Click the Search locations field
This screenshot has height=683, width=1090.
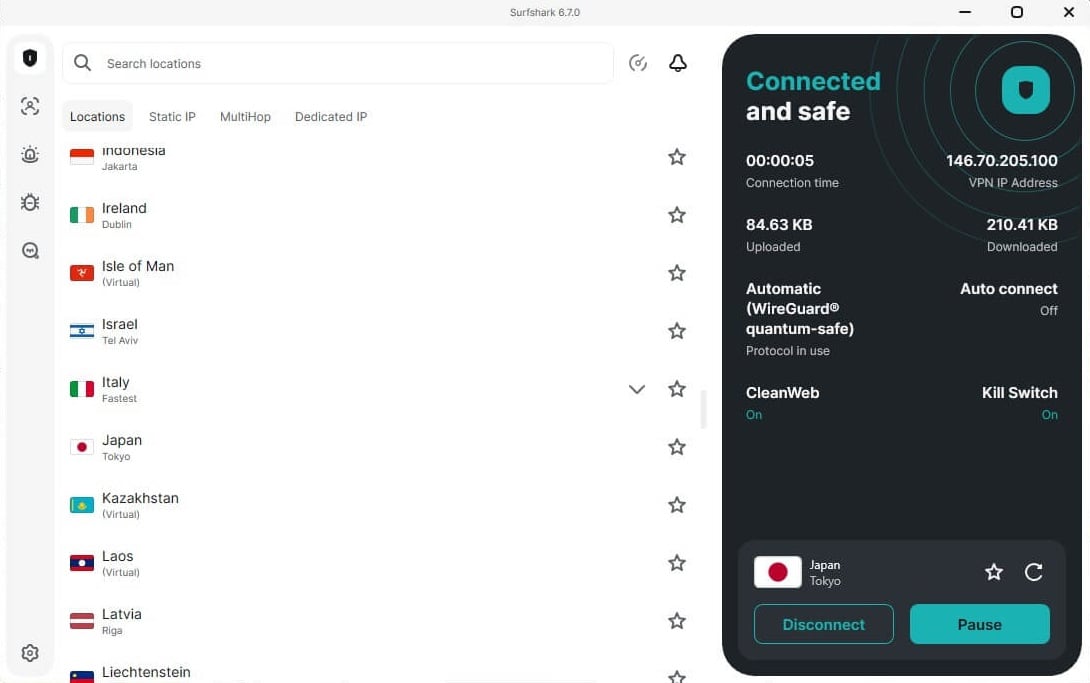coord(338,62)
